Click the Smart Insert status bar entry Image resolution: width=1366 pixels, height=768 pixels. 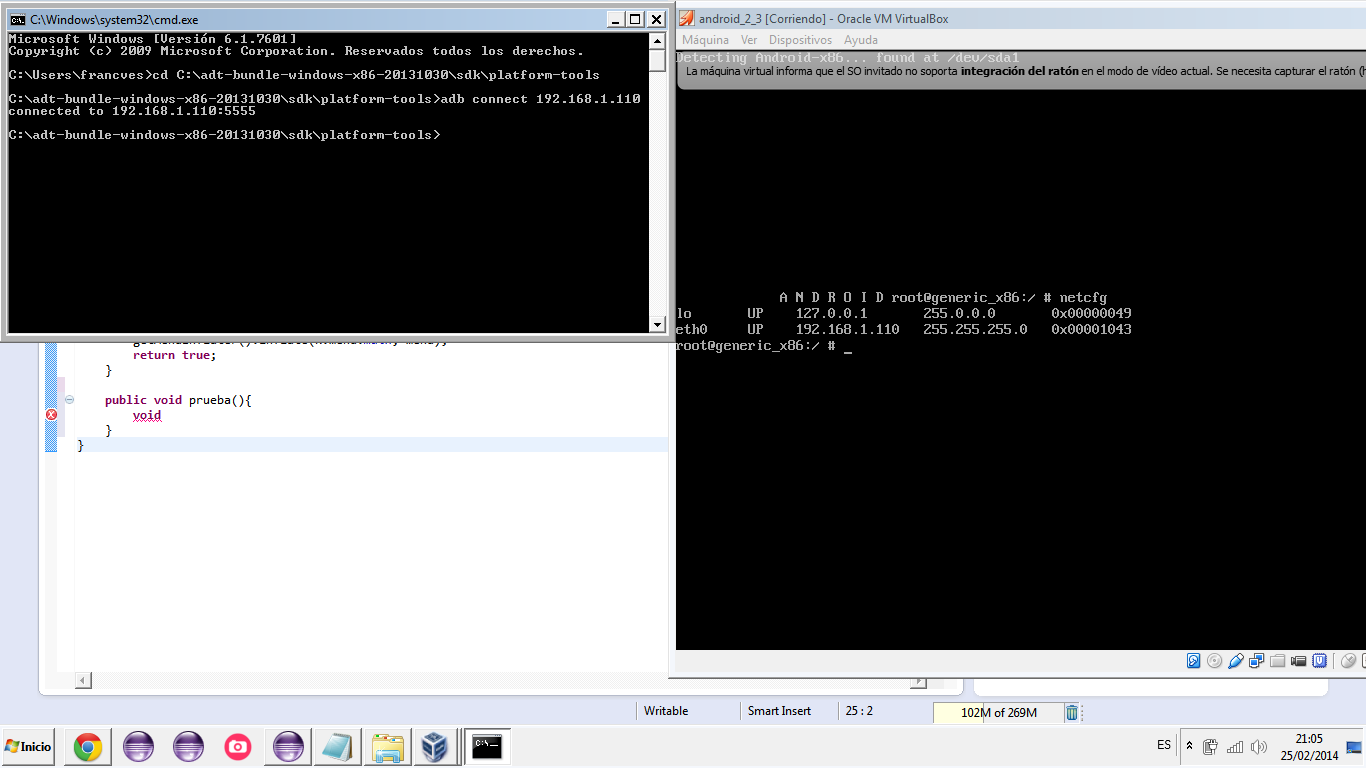tap(779, 711)
